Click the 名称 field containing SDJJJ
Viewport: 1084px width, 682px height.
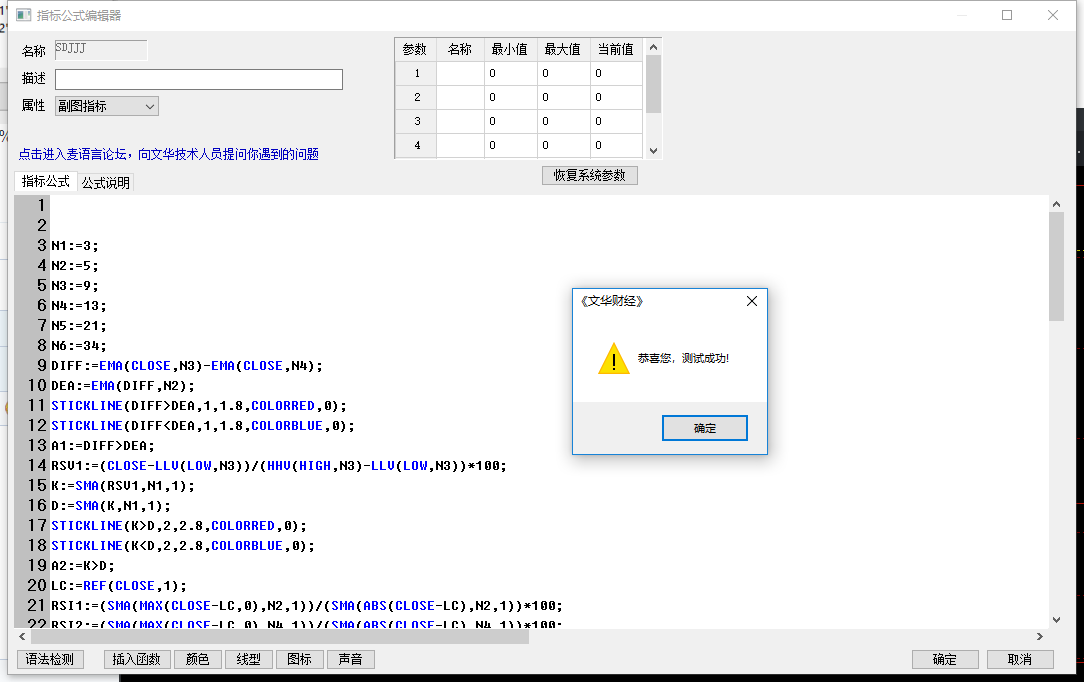point(101,50)
